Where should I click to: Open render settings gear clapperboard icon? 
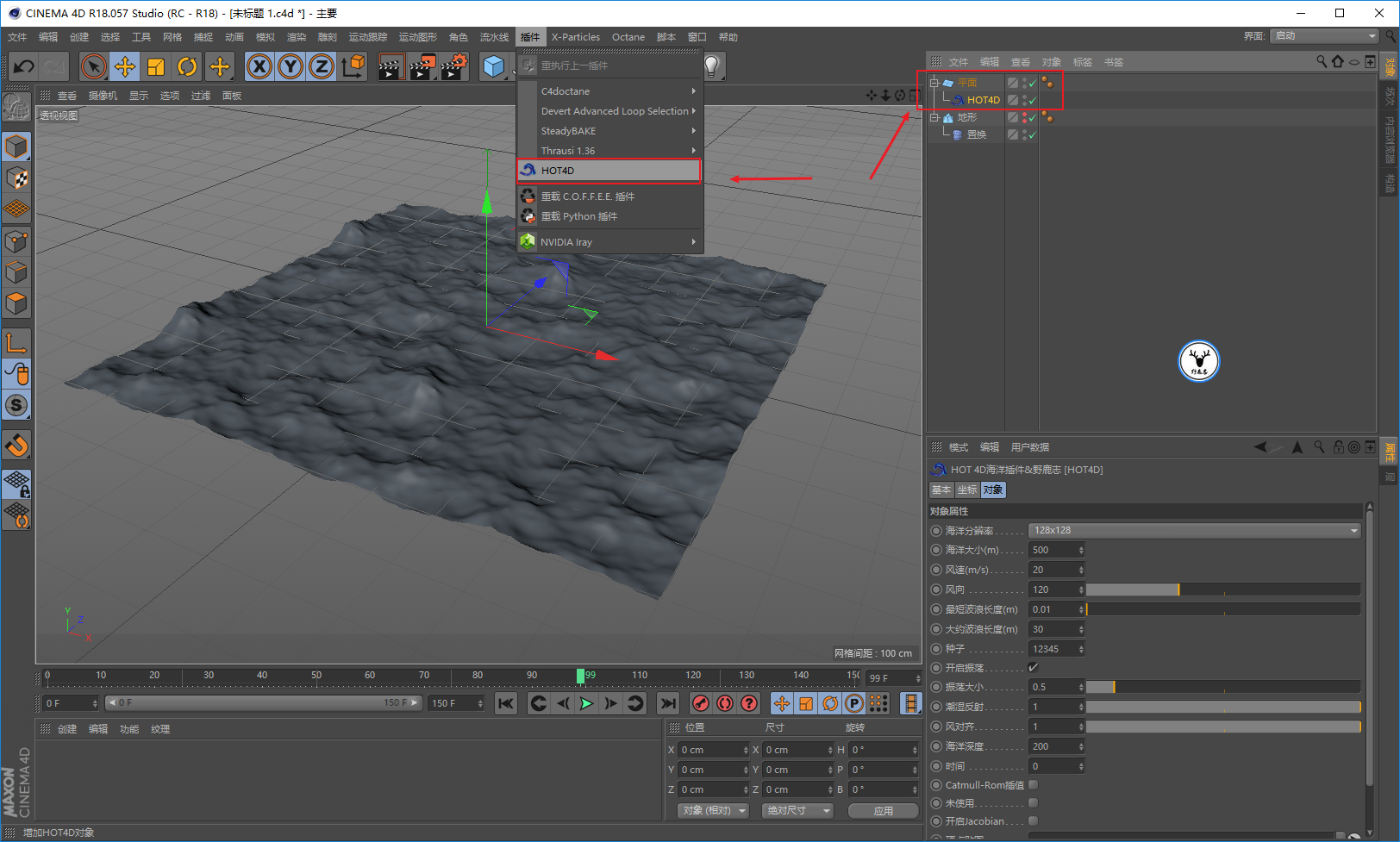454,66
